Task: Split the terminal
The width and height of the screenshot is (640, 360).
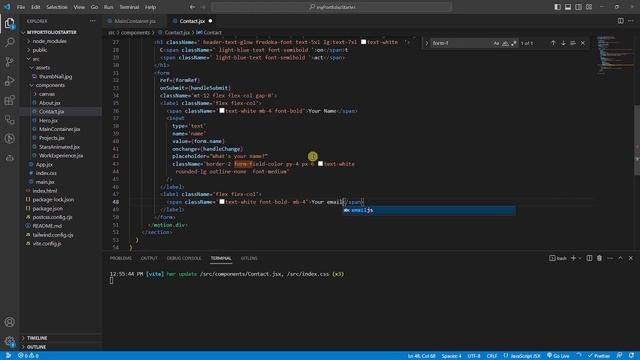Action: click(589, 258)
